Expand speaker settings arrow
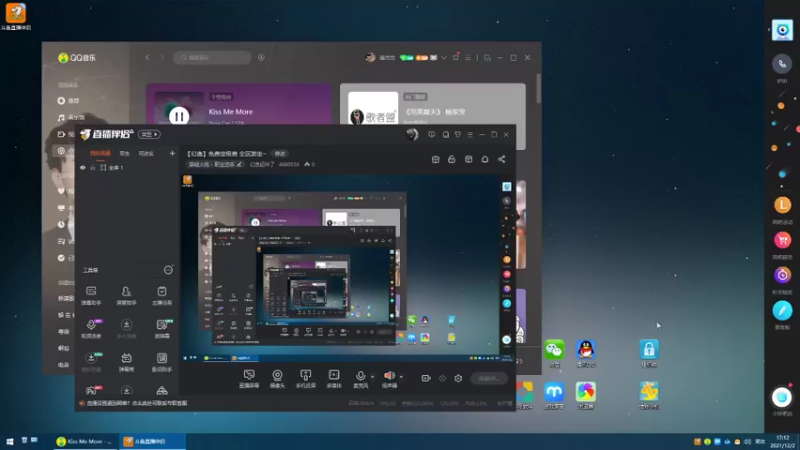 coord(401,377)
